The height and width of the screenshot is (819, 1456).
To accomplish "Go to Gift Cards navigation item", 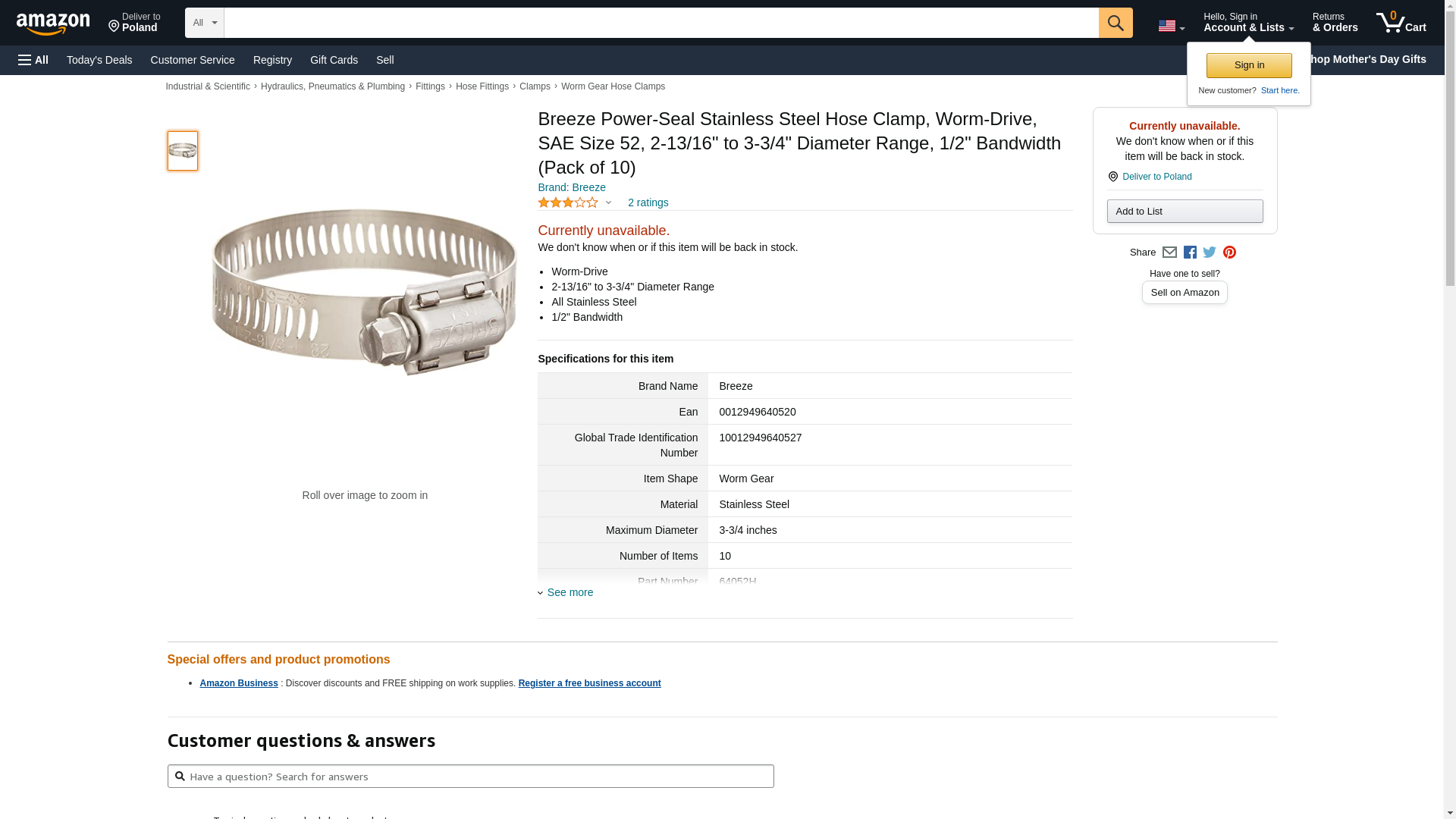I will pos(334,60).
